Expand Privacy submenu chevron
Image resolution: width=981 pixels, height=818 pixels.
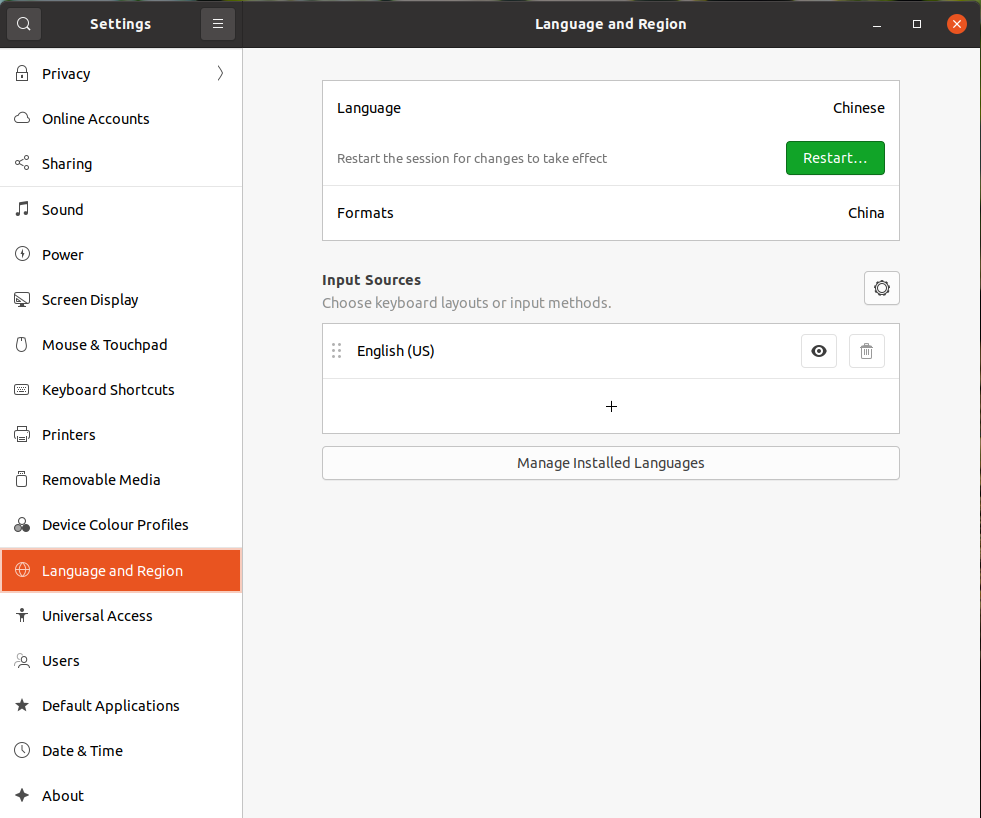click(220, 73)
